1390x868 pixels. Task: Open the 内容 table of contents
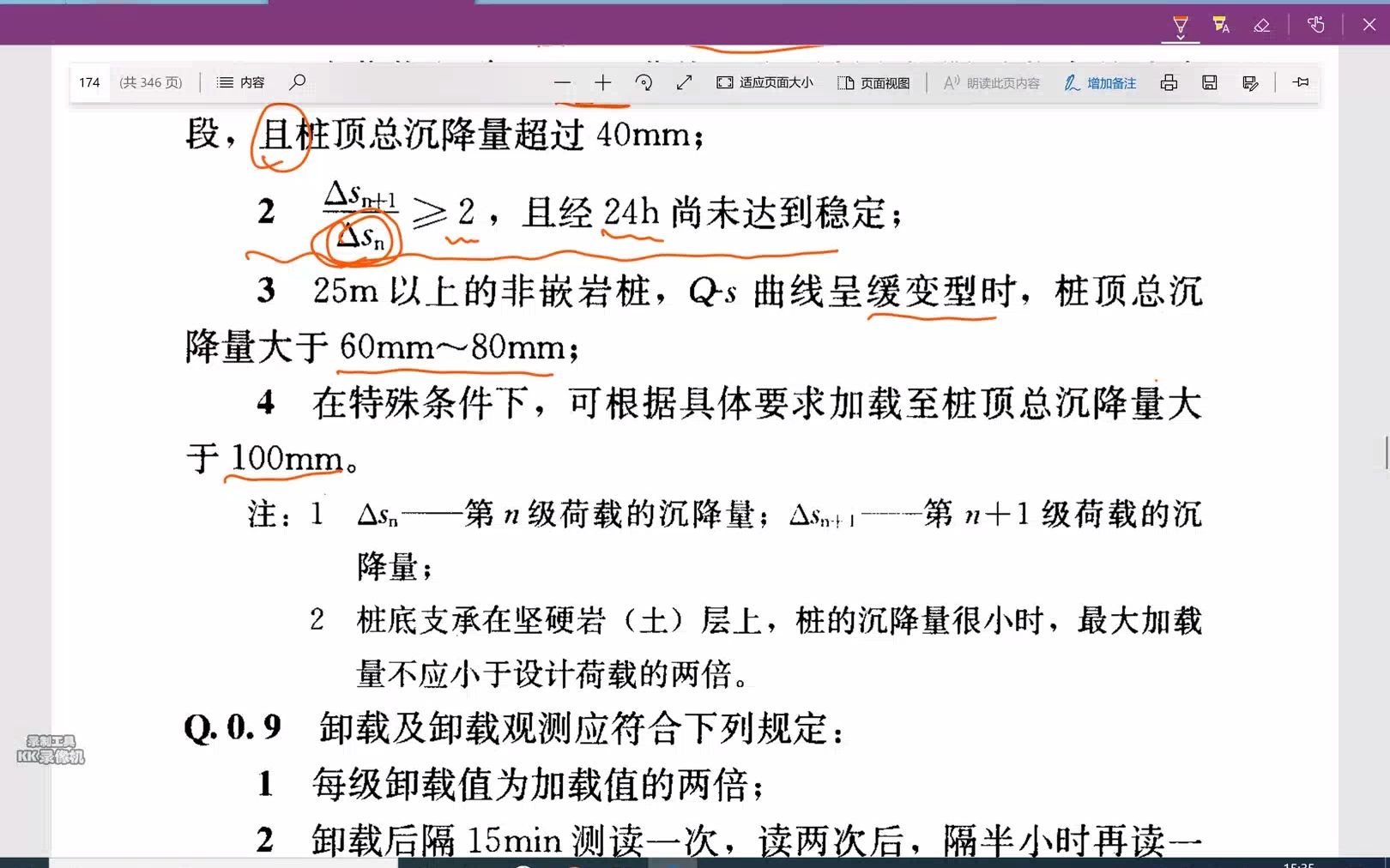241,82
